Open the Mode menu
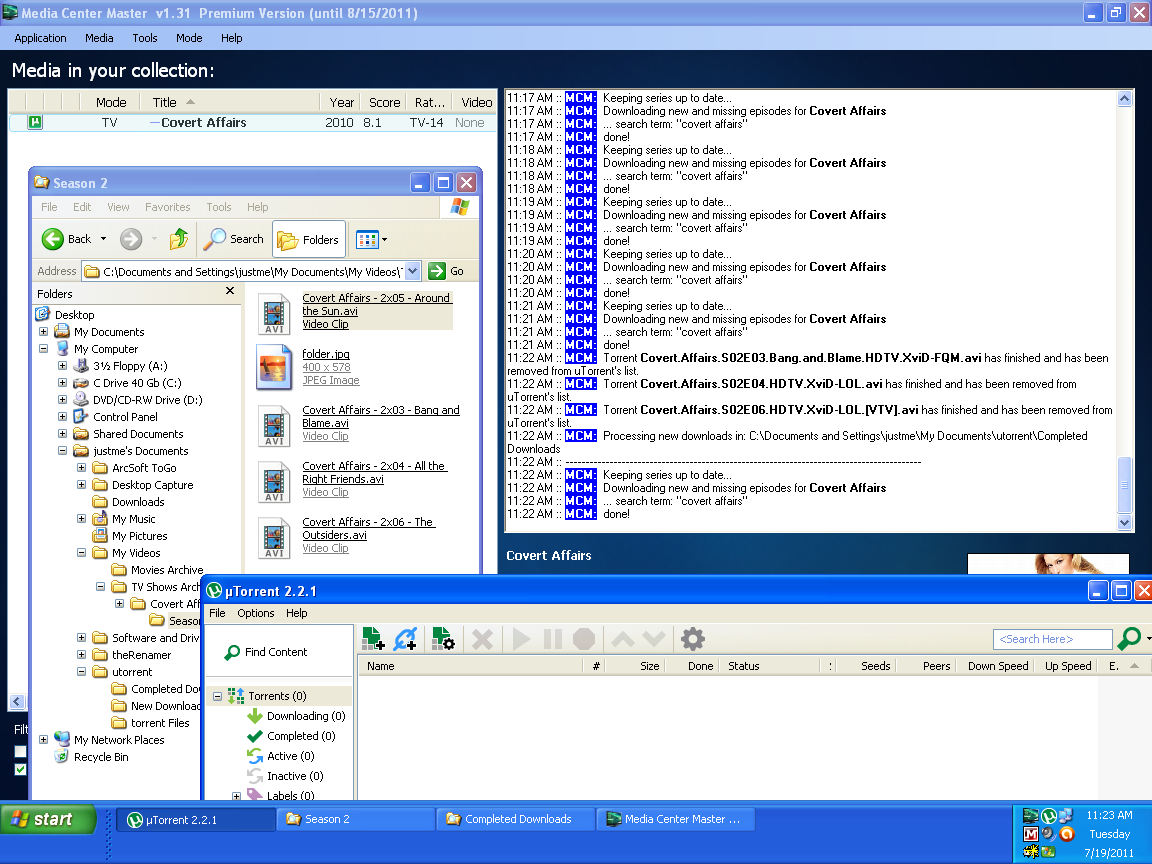Screen dimensions: 1152x864 click(x=189, y=38)
